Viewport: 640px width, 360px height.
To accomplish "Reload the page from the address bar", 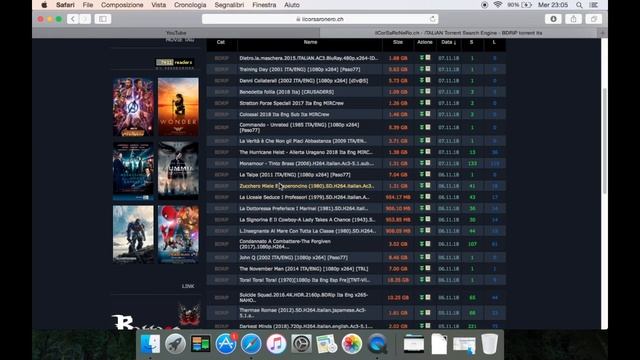I will tap(432, 19).
